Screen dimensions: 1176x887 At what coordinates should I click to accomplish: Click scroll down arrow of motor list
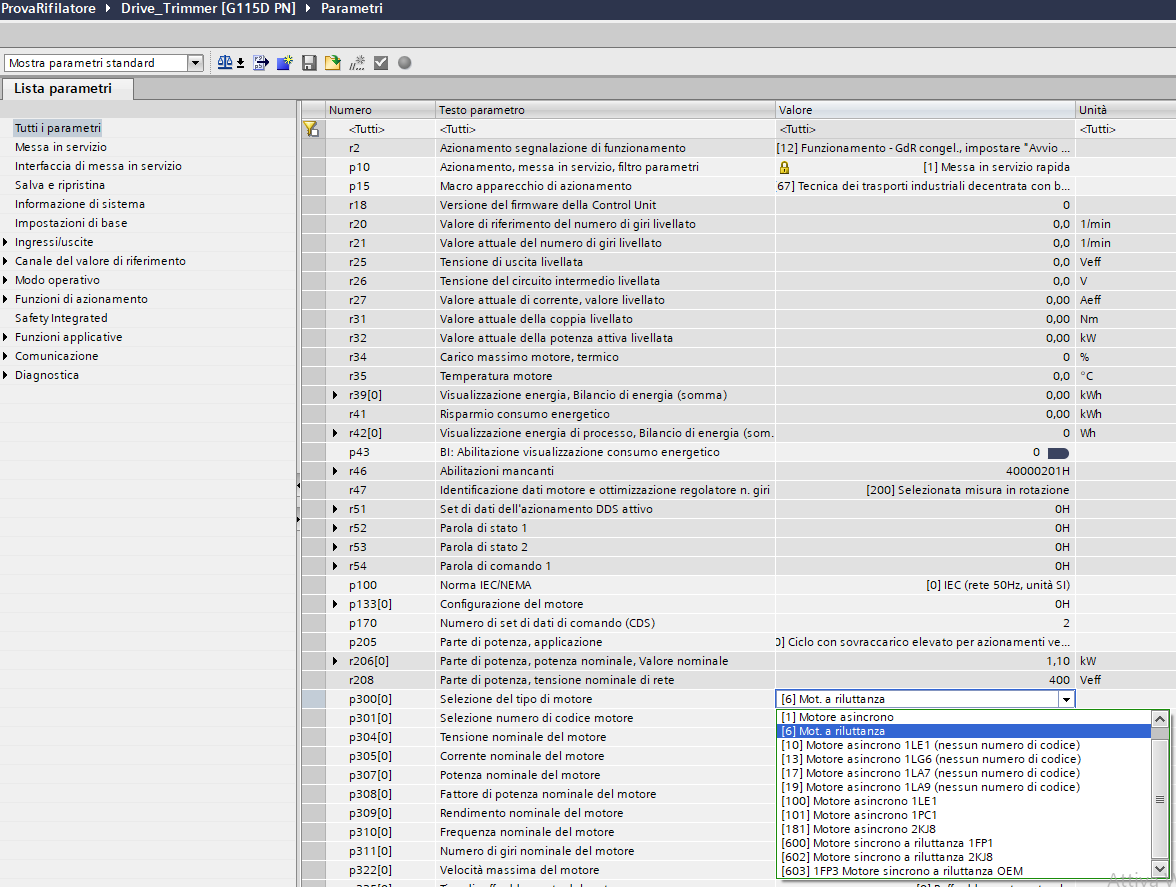pos(1160,868)
